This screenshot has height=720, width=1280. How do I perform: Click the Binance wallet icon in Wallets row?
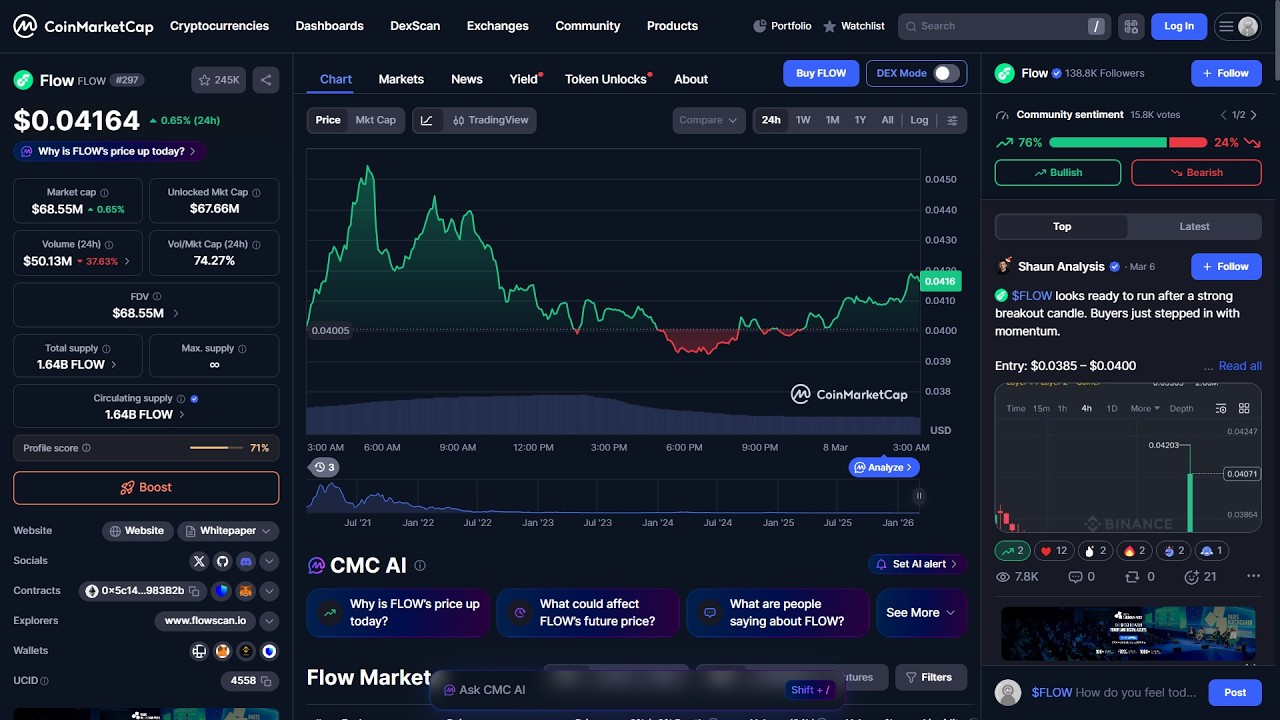(246, 651)
